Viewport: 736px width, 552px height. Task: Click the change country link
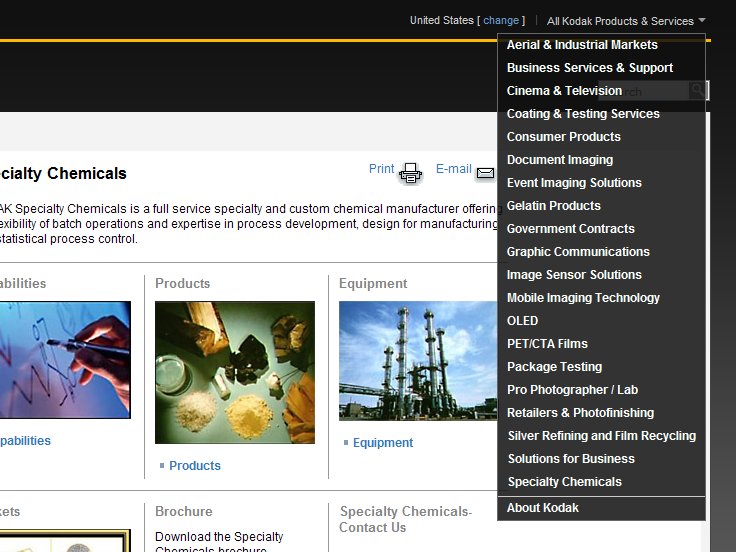501,21
